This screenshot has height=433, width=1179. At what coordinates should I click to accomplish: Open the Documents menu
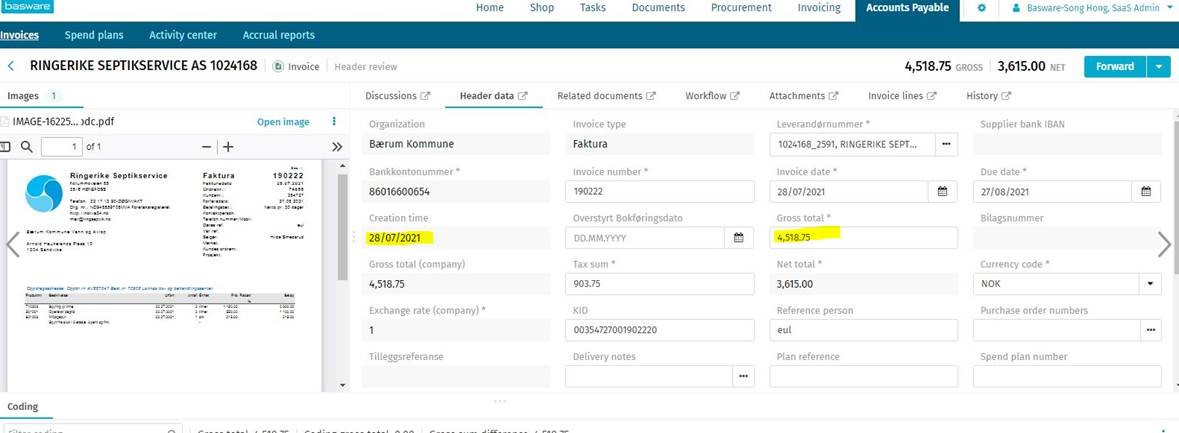click(658, 8)
